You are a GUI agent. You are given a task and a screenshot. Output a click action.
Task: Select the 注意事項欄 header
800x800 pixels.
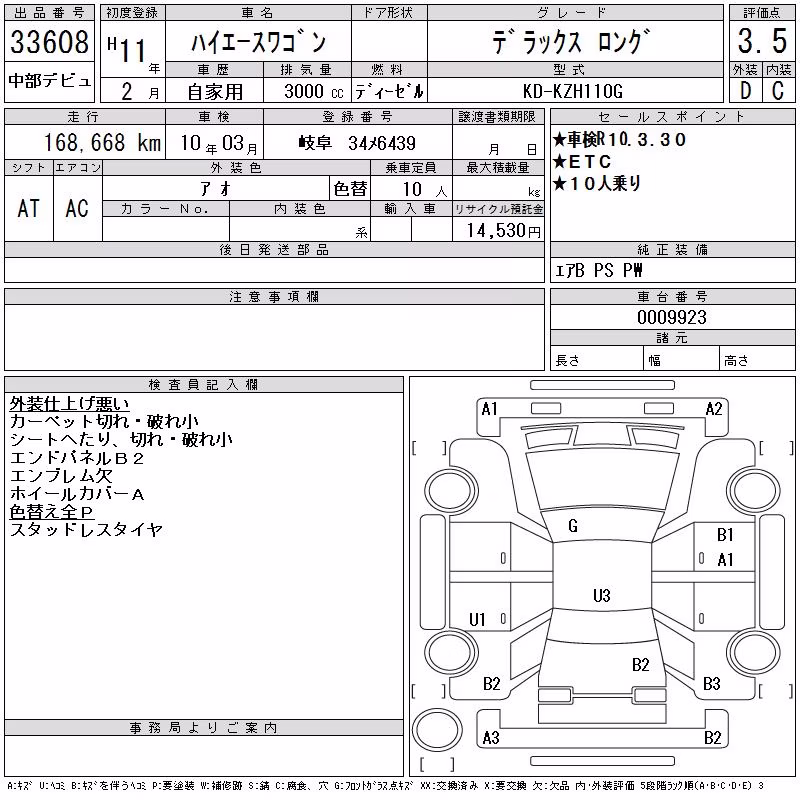point(274,297)
